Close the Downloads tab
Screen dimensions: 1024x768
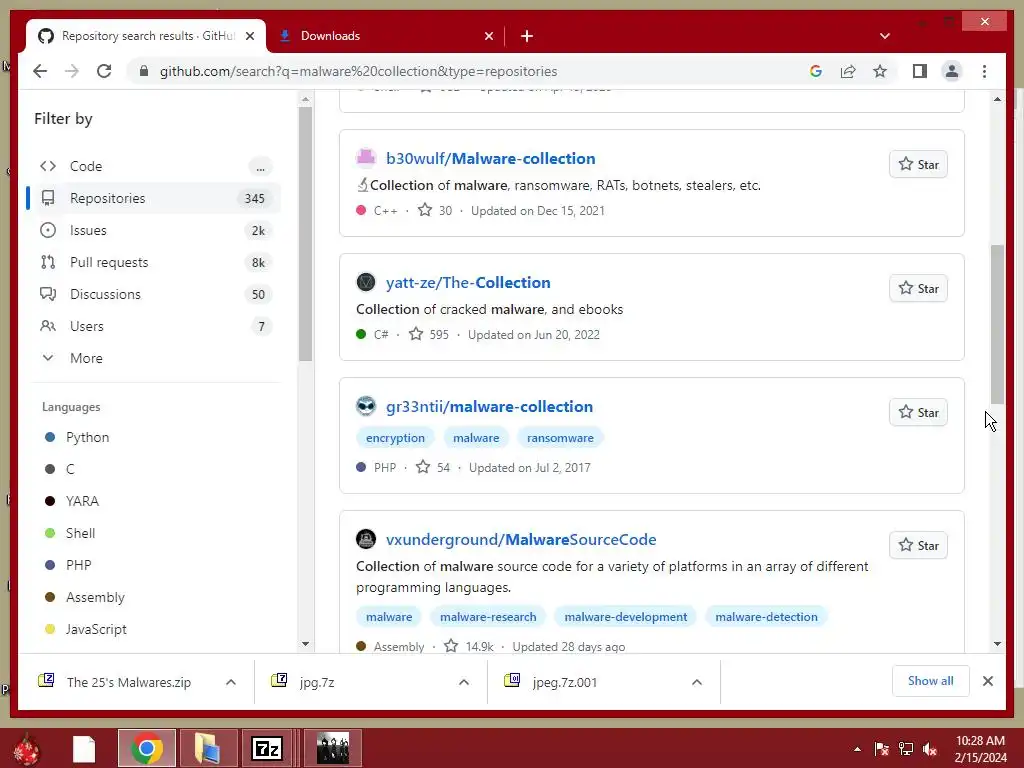pos(488,36)
